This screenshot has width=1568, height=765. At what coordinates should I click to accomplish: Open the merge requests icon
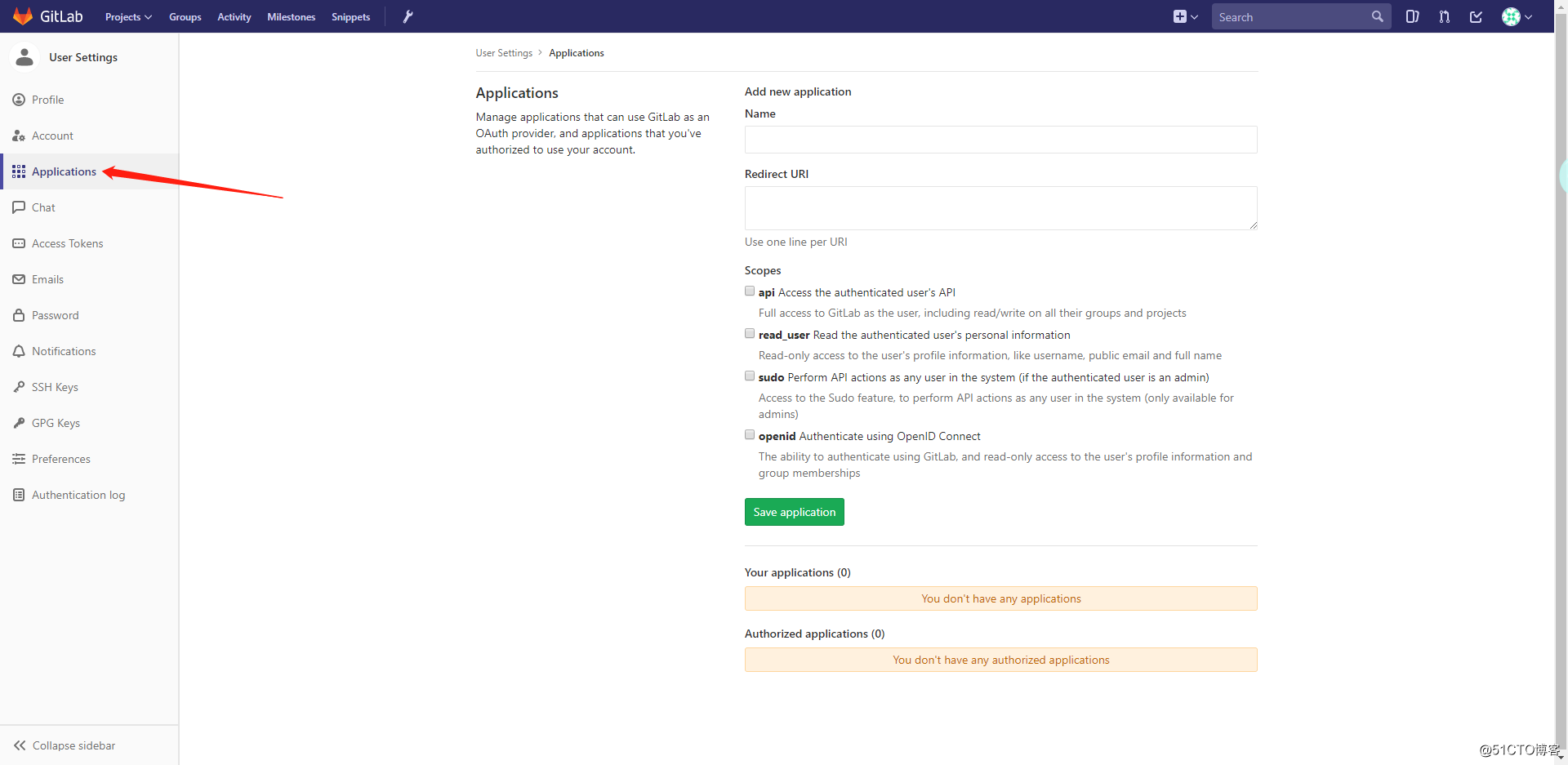1444,16
